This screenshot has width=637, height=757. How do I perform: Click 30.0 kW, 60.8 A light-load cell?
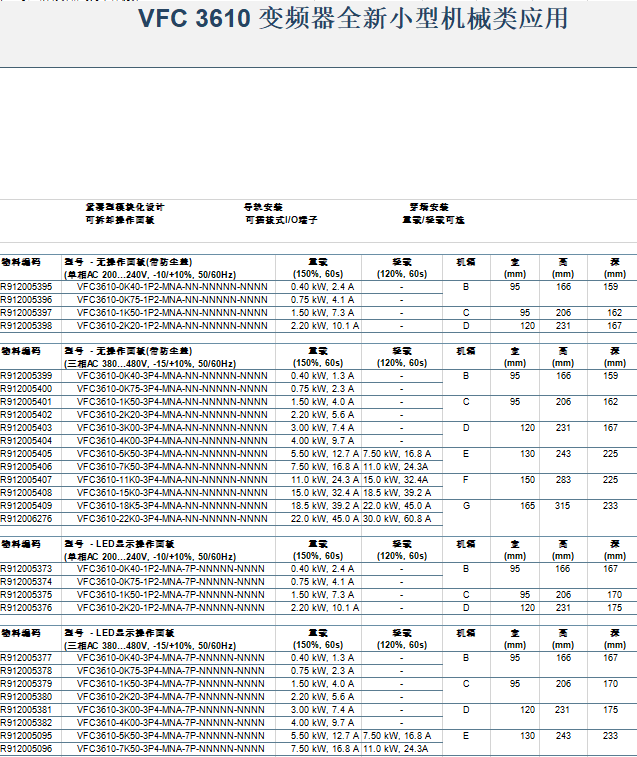coord(397,519)
